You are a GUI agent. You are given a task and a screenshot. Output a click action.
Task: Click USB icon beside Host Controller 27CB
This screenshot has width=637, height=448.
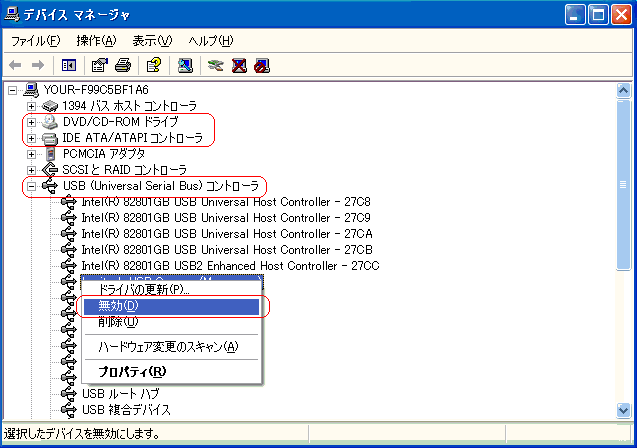tap(69, 249)
